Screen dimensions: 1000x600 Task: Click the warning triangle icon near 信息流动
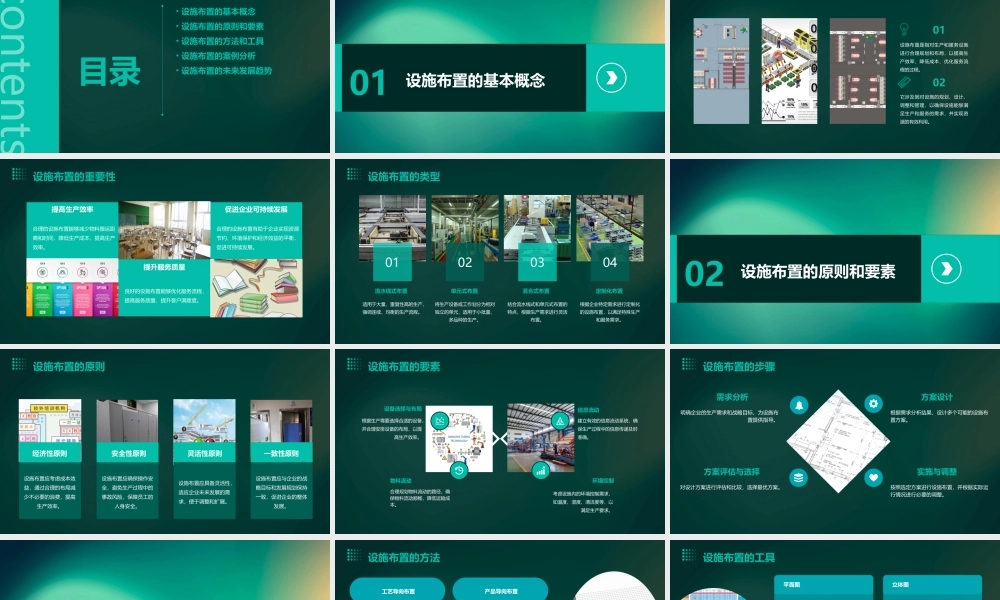point(560,421)
